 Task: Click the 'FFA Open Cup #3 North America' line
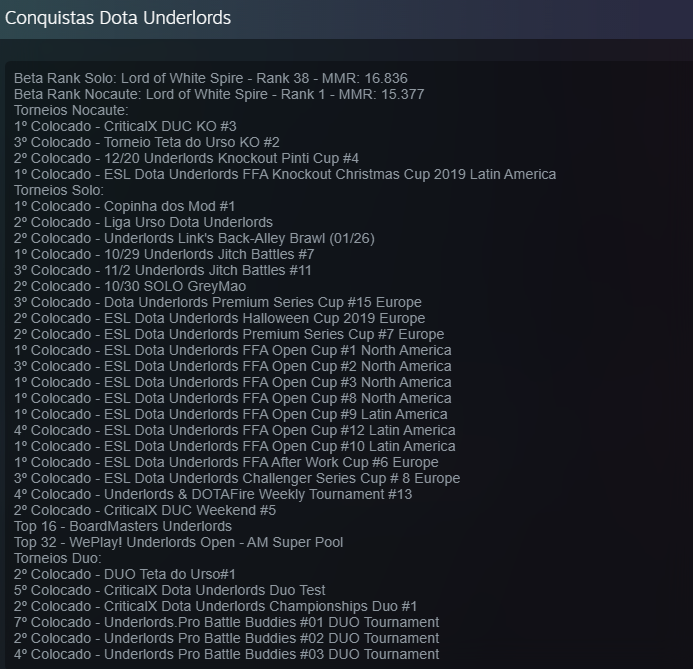point(232,382)
